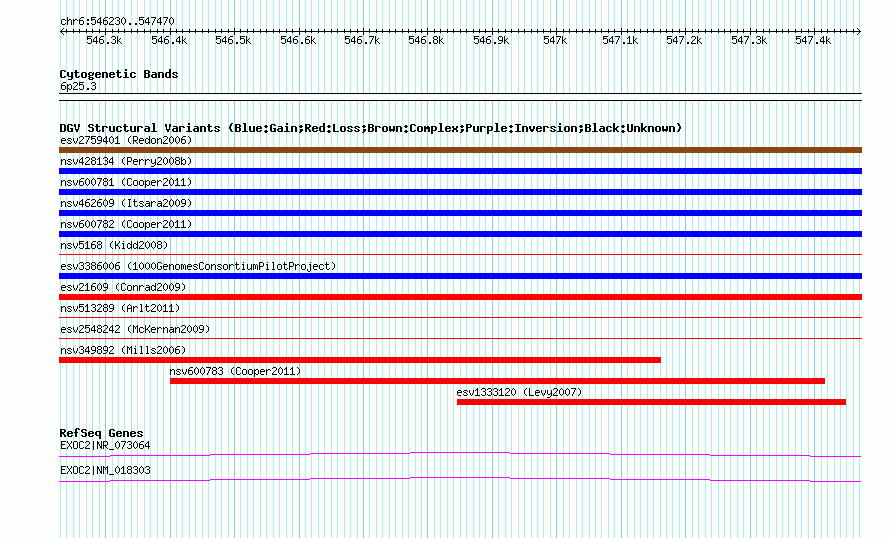Click the nsv462609 (Itsara2009) label

click(126, 203)
